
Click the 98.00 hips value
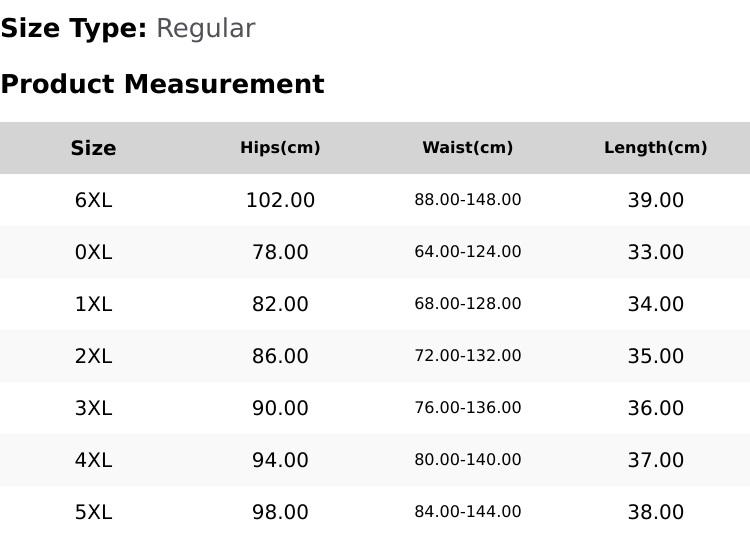coord(280,512)
